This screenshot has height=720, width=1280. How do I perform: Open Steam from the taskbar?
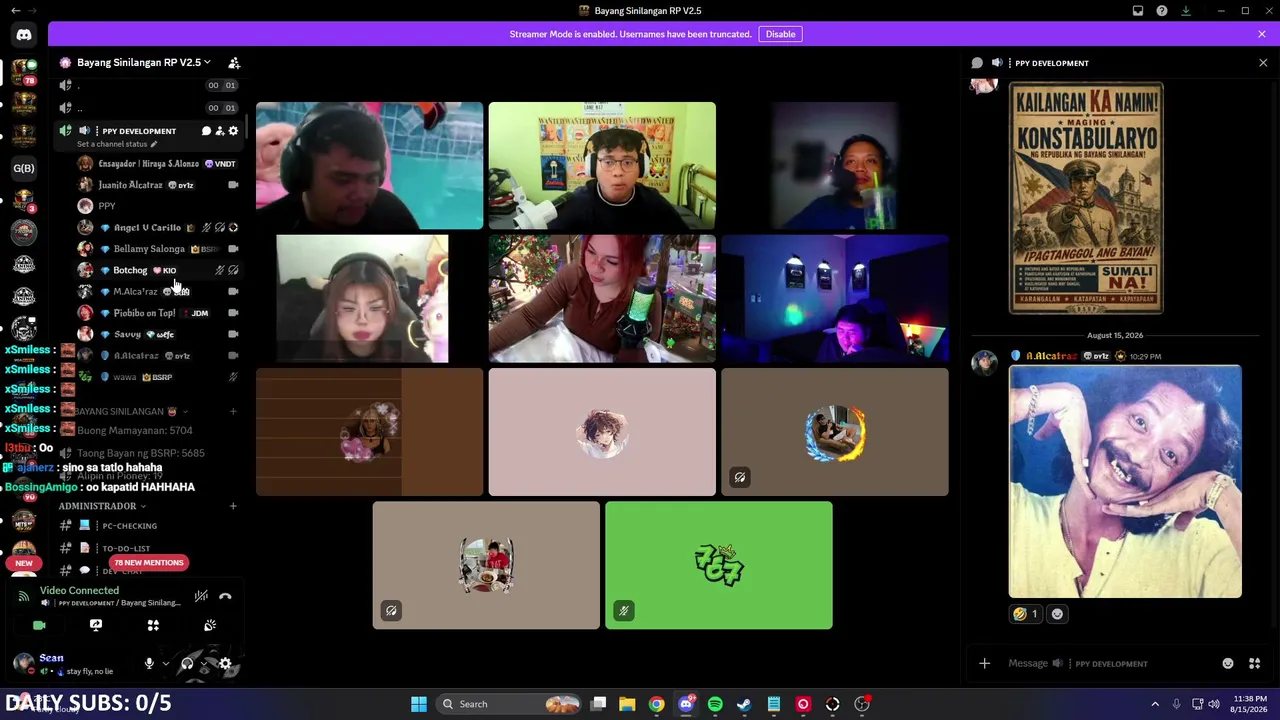[x=744, y=704]
